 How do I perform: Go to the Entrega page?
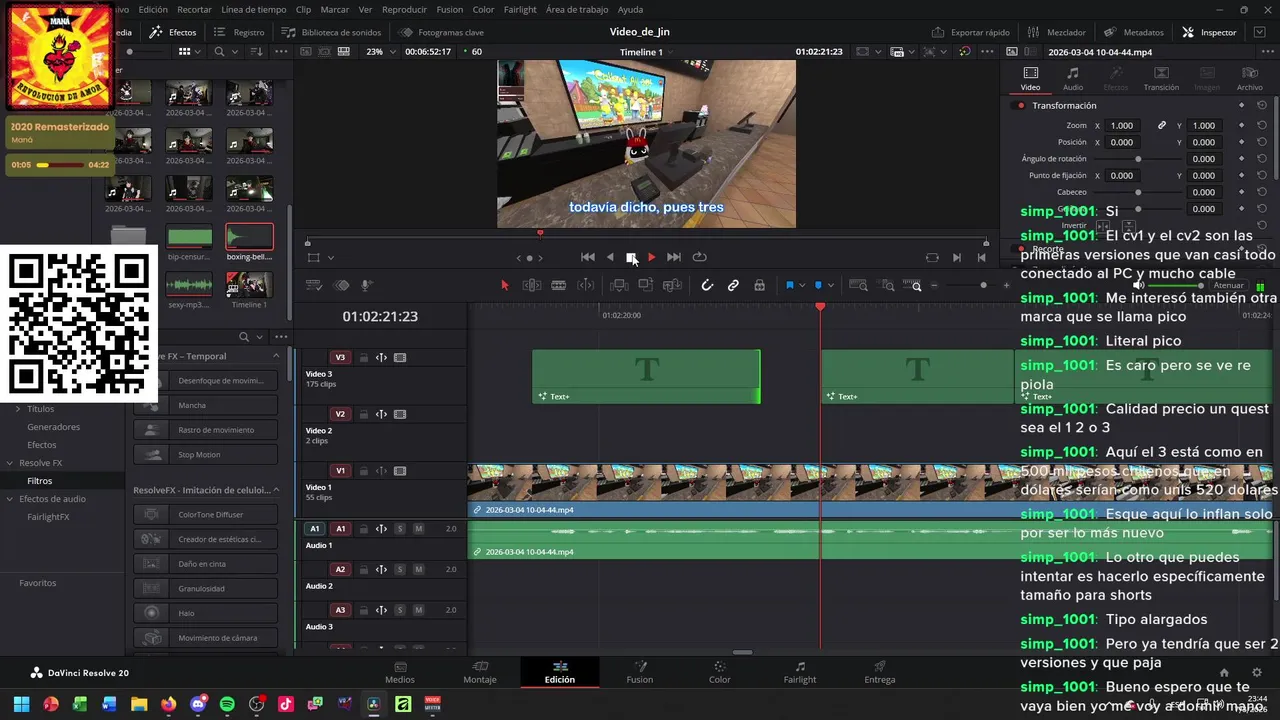point(880,672)
